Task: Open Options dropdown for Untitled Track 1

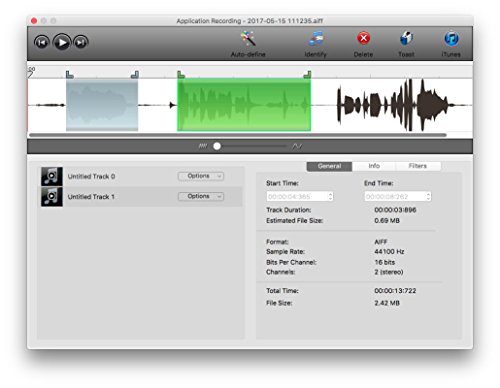Action: (201, 196)
